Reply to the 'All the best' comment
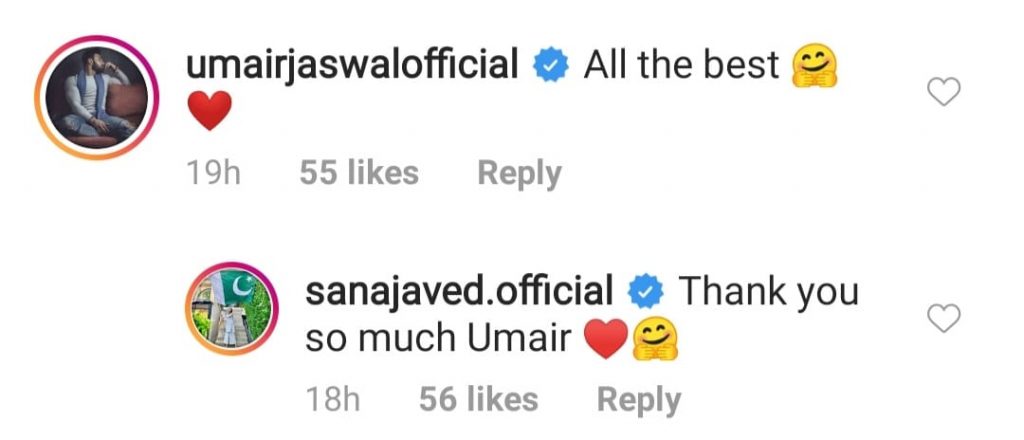The width and height of the screenshot is (1024, 440). point(519,174)
